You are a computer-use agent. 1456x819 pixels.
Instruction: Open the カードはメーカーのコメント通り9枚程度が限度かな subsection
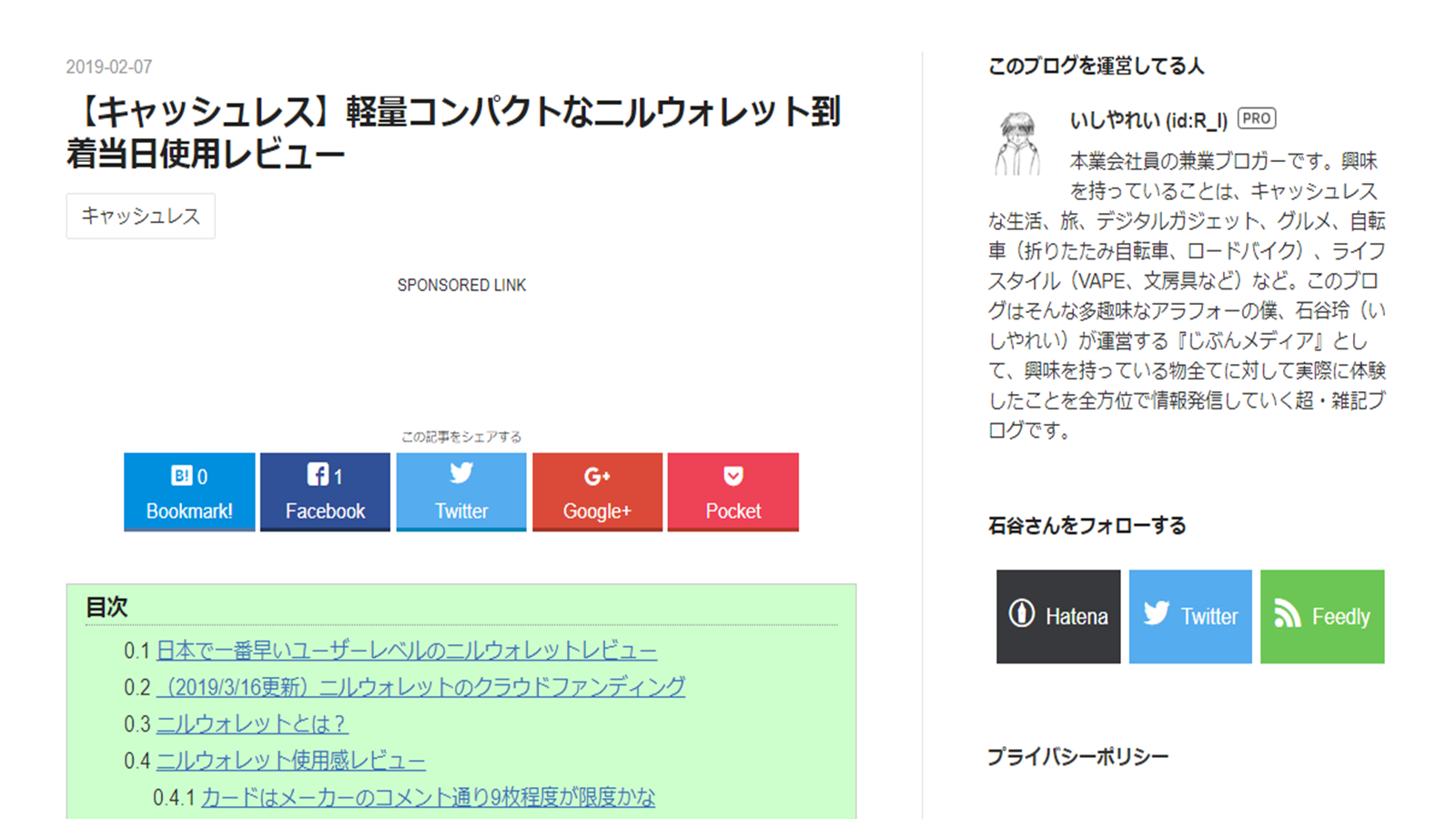(x=428, y=797)
